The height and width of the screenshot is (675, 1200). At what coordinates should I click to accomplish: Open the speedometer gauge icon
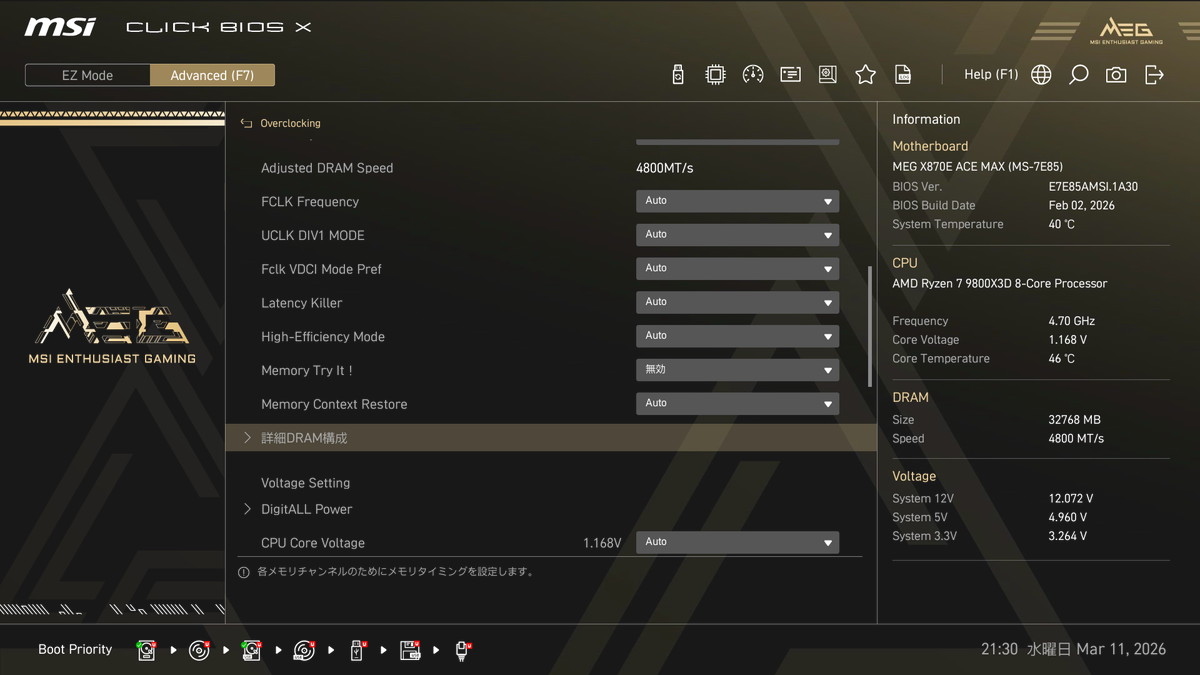(753, 75)
